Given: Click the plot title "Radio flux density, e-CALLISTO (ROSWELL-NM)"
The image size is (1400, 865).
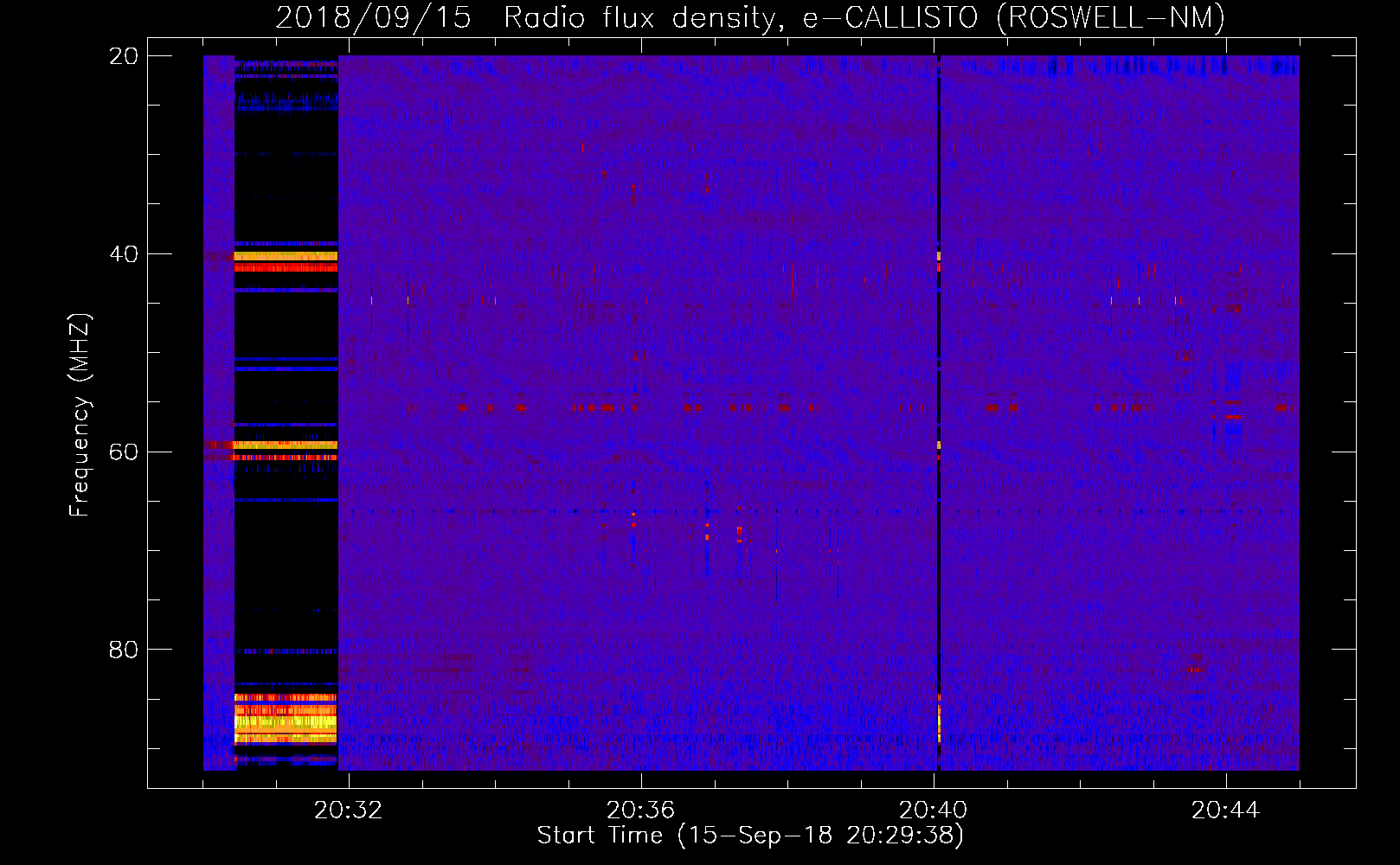Looking at the screenshot, I should (864, 18).
